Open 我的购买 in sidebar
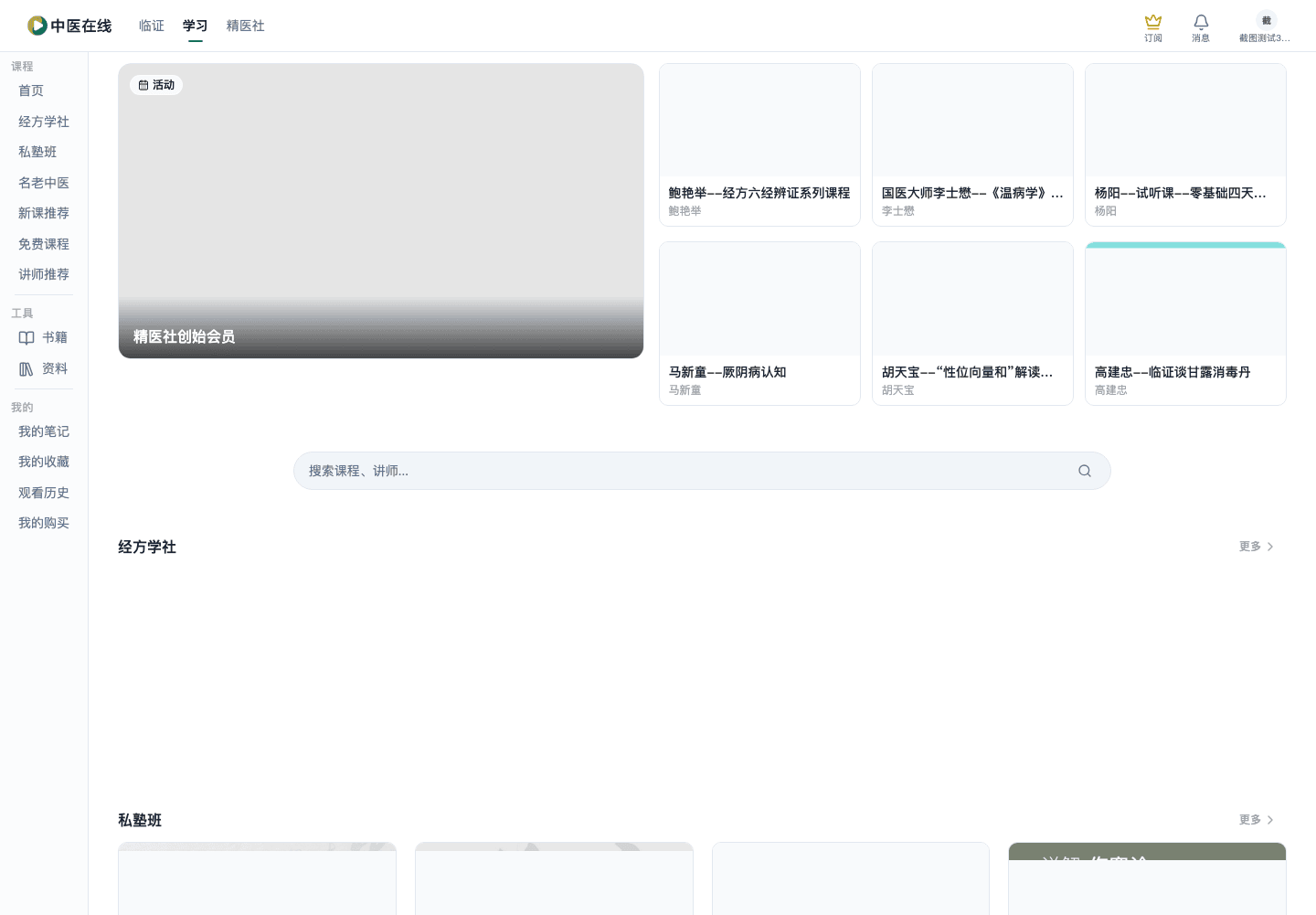This screenshot has height=915, width=1316. (x=44, y=523)
